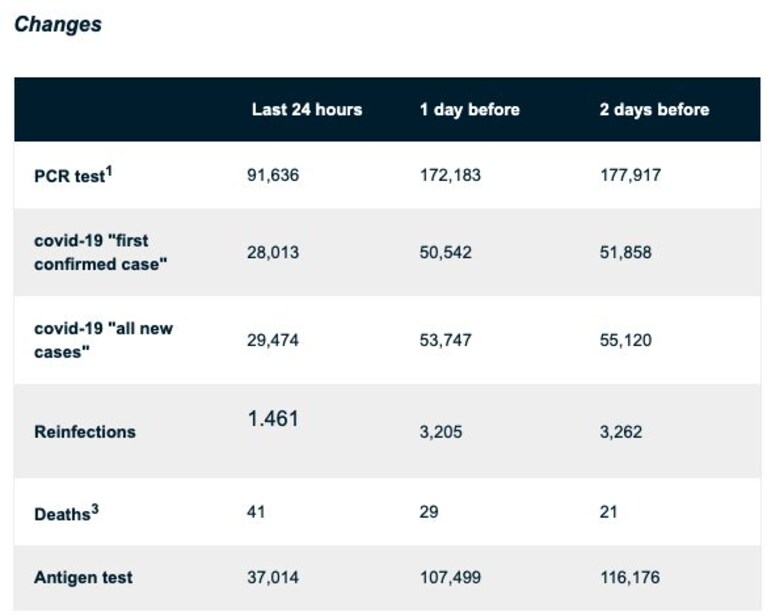Click the Antigen test row label
Image resolution: width=767 pixels, height=616 pixels.
[83, 577]
